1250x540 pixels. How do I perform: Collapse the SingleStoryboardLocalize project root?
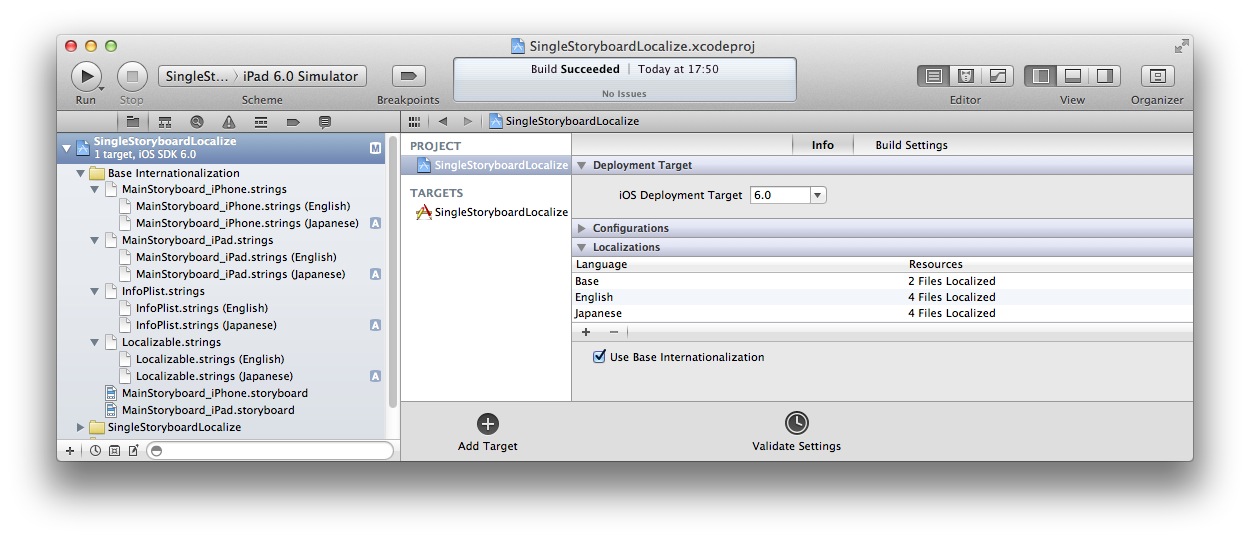pos(67,148)
